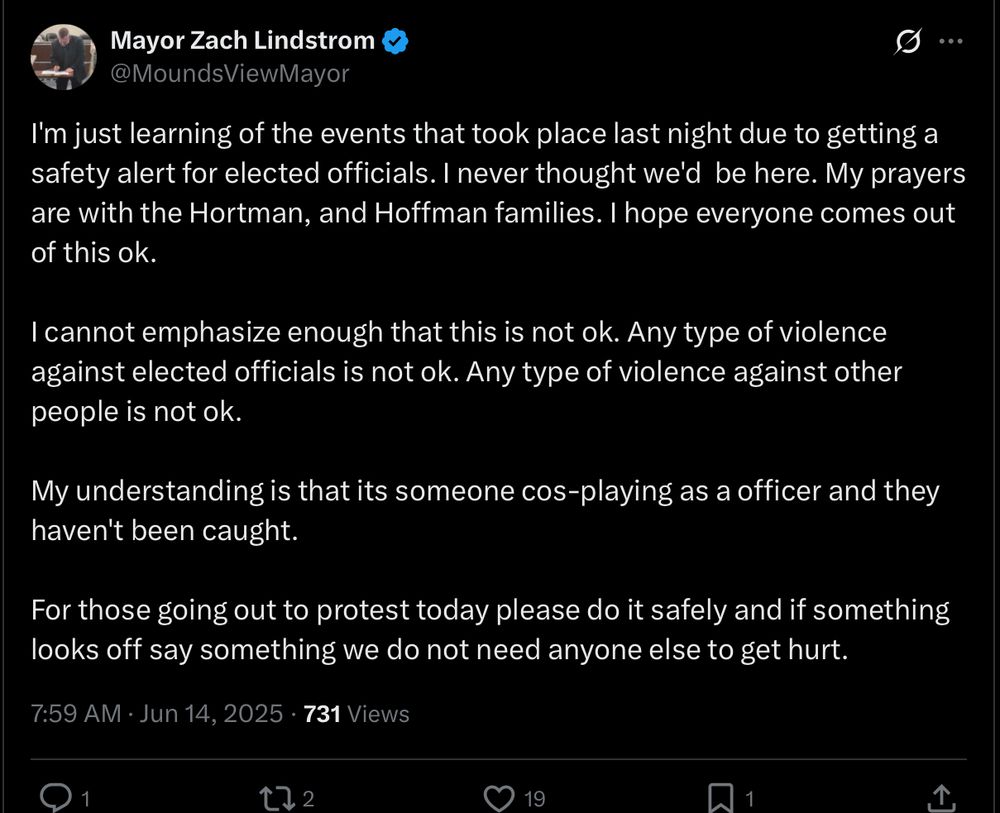The height and width of the screenshot is (813, 1000).
Task: See the 19 likes count
Action: 534,800
